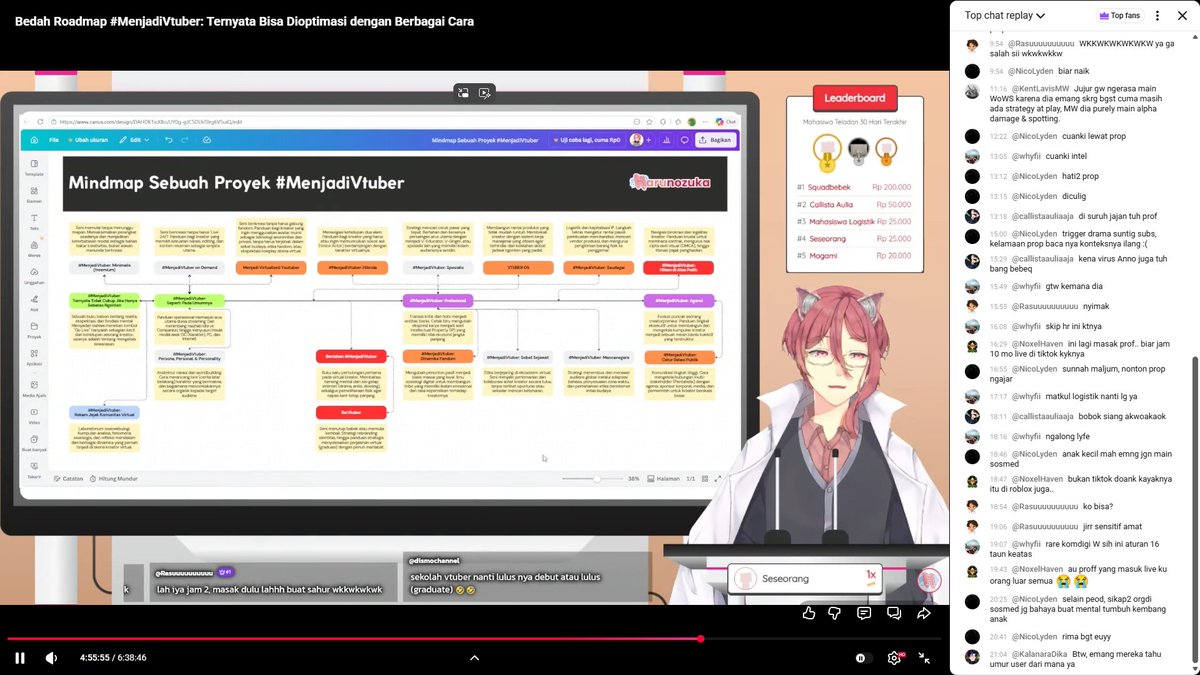Image resolution: width=1200 pixels, height=675 pixels.
Task: Click @KalanaraDika username in chat
Action: (1040, 655)
